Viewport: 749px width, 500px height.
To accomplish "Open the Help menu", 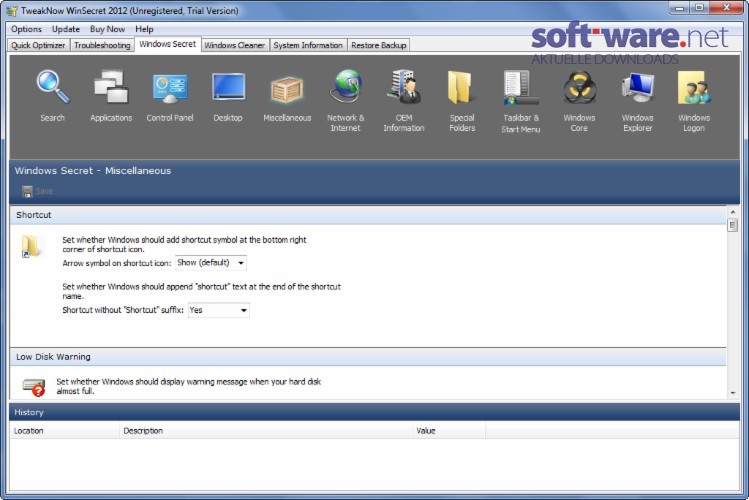I will tap(144, 29).
